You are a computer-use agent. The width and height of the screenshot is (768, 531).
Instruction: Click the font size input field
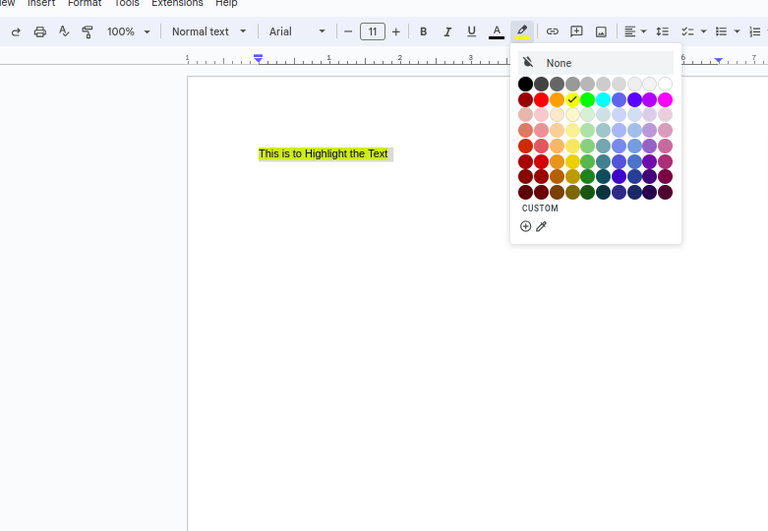tap(372, 32)
